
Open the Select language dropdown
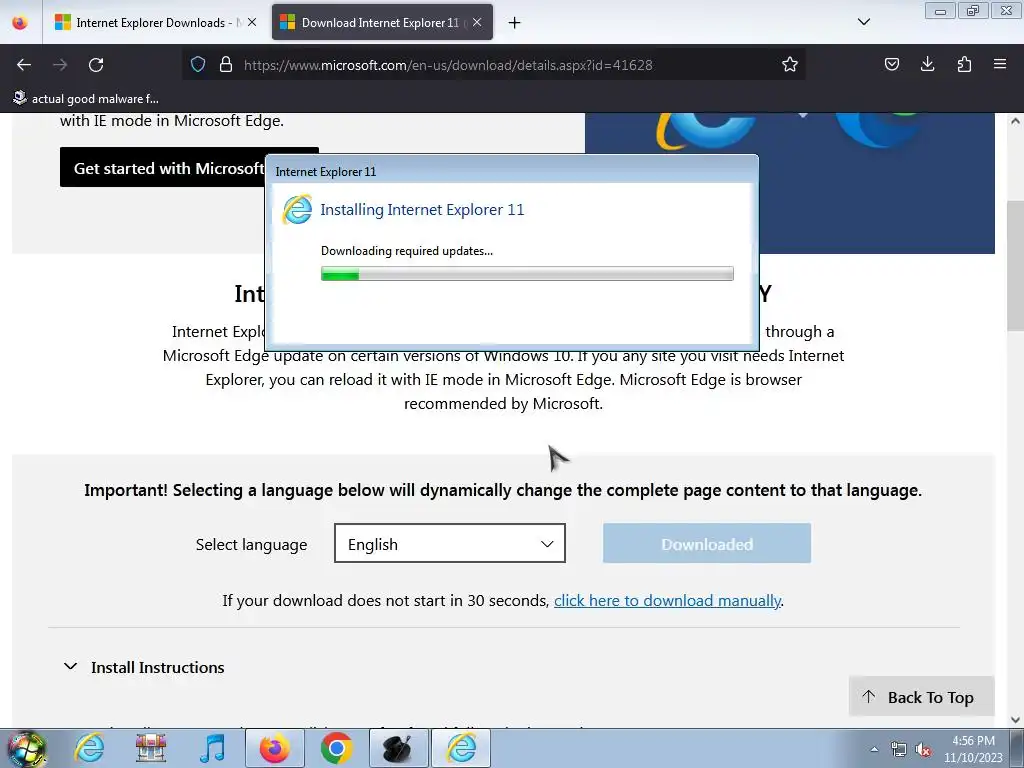449,543
